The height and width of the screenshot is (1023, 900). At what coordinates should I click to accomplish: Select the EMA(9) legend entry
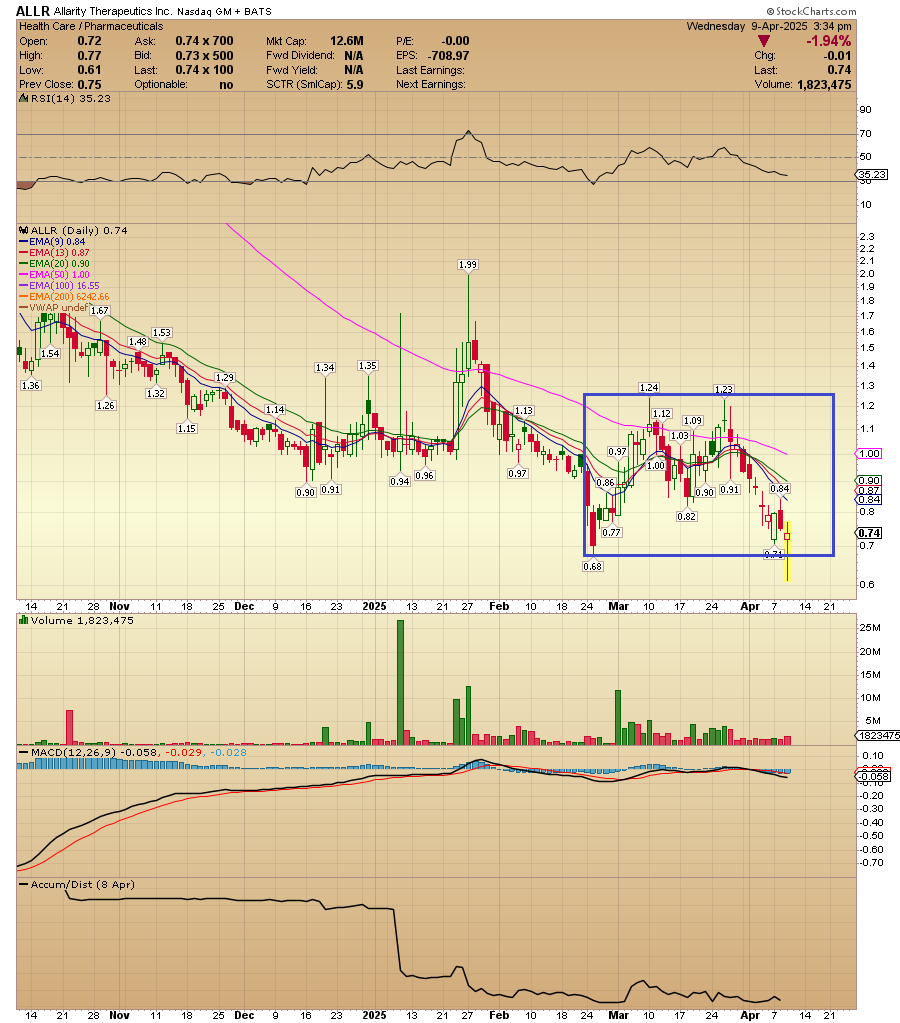[x=52, y=241]
